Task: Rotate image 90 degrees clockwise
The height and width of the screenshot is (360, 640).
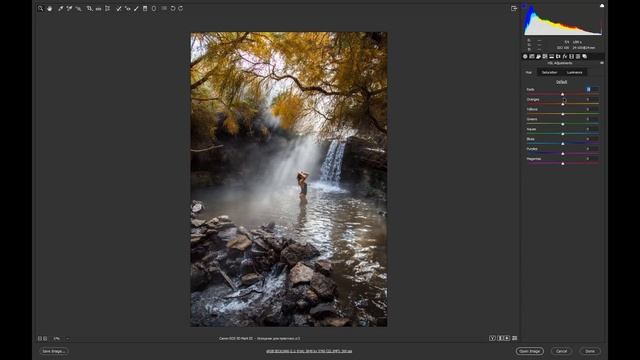Action: (181, 8)
